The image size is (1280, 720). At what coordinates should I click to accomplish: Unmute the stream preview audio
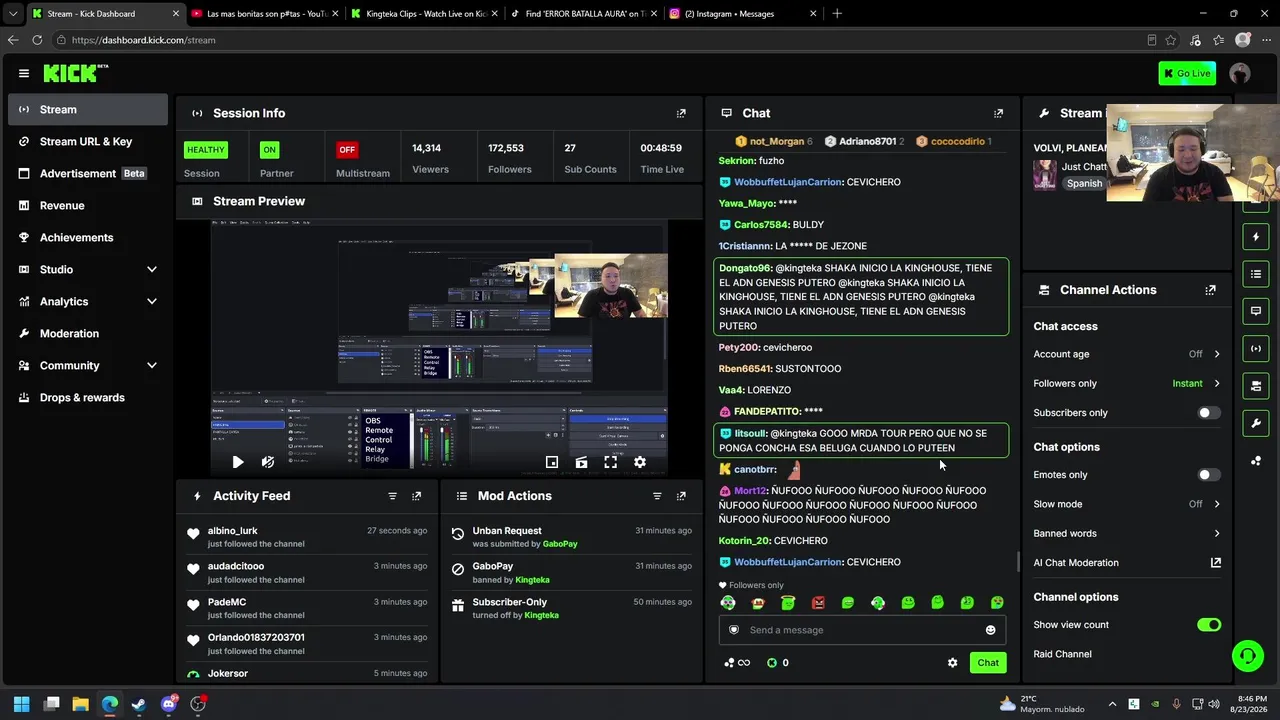pyautogui.click(x=267, y=462)
